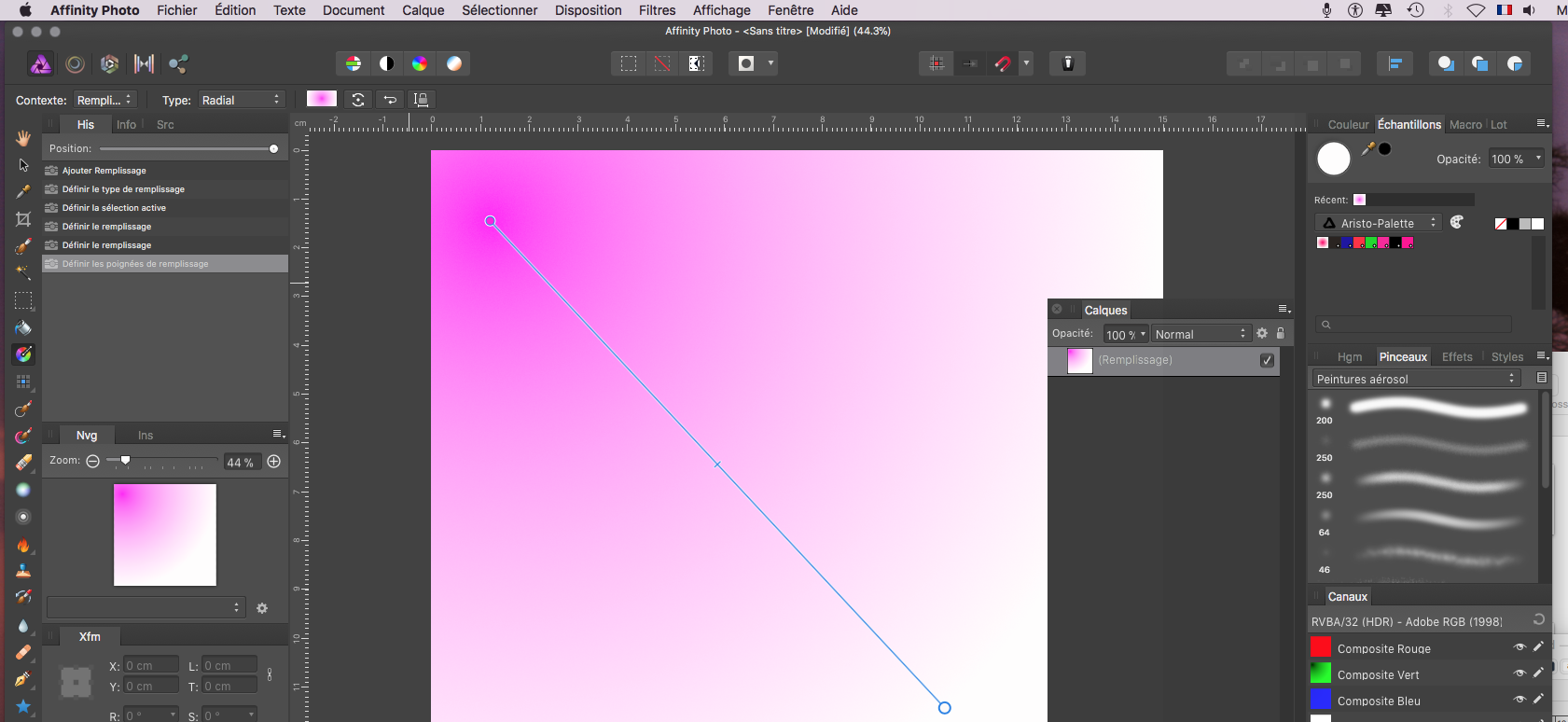The height and width of the screenshot is (722, 1568).
Task: Select history step Ajouter Remplissage
Action: [165, 171]
